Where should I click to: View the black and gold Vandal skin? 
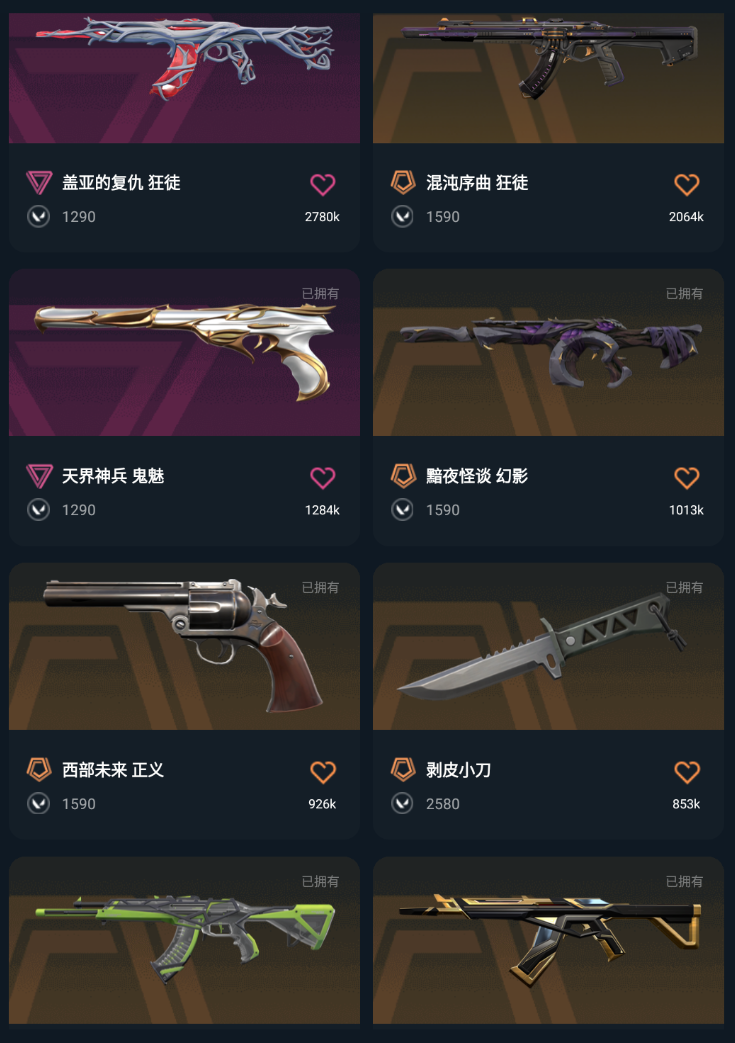pyautogui.click(x=548, y=940)
